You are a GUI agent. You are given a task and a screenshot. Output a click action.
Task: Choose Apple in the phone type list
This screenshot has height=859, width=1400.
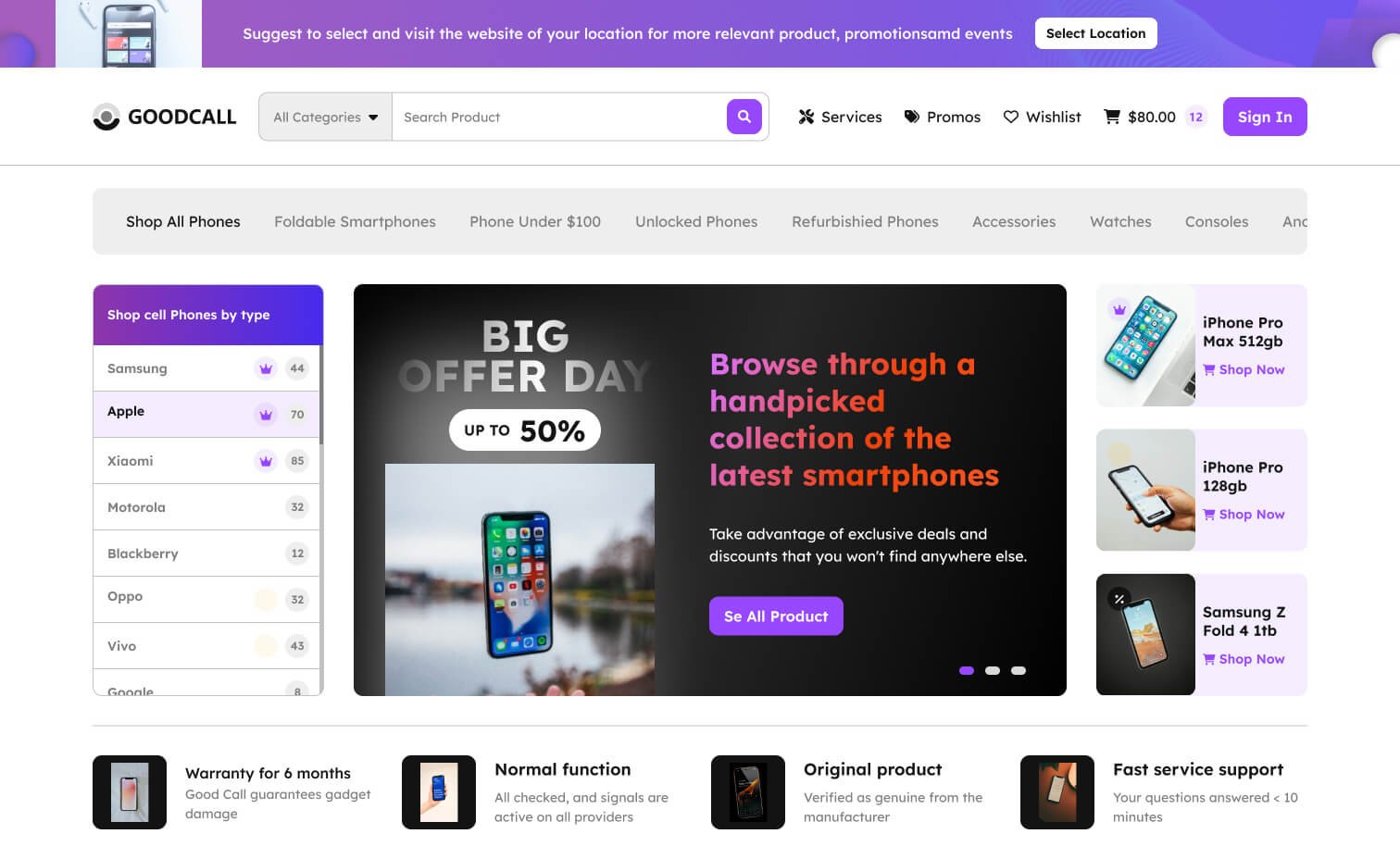pyautogui.click(x=206, y=414)
